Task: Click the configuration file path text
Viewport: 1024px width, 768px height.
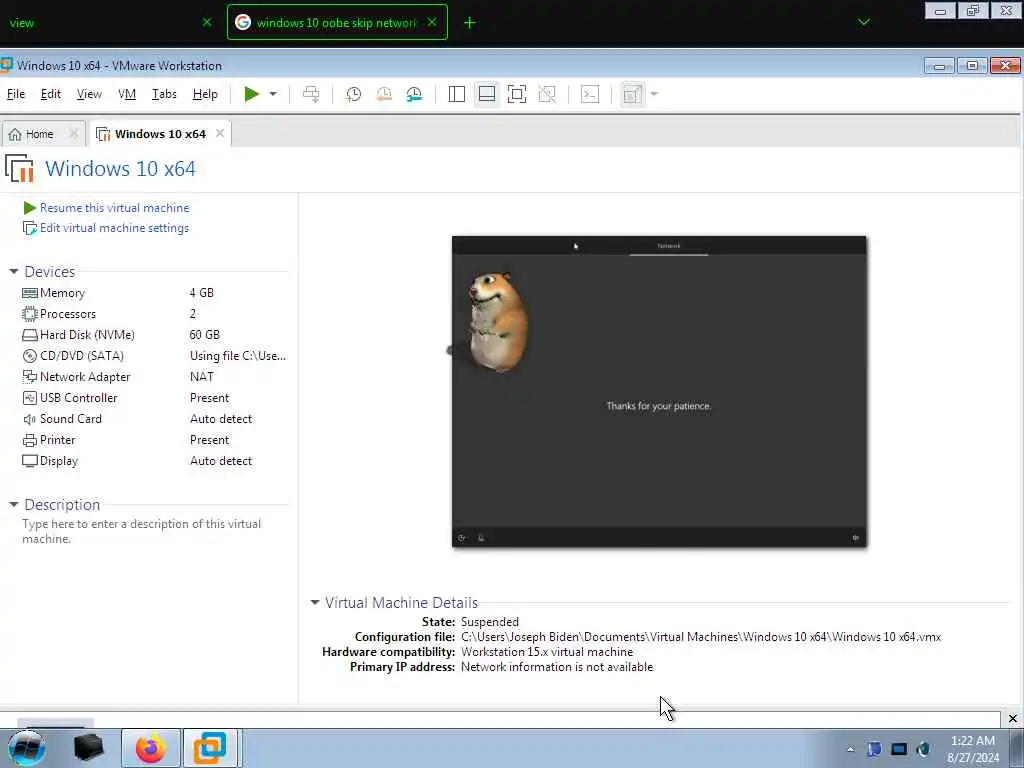Action: [701, 637]
